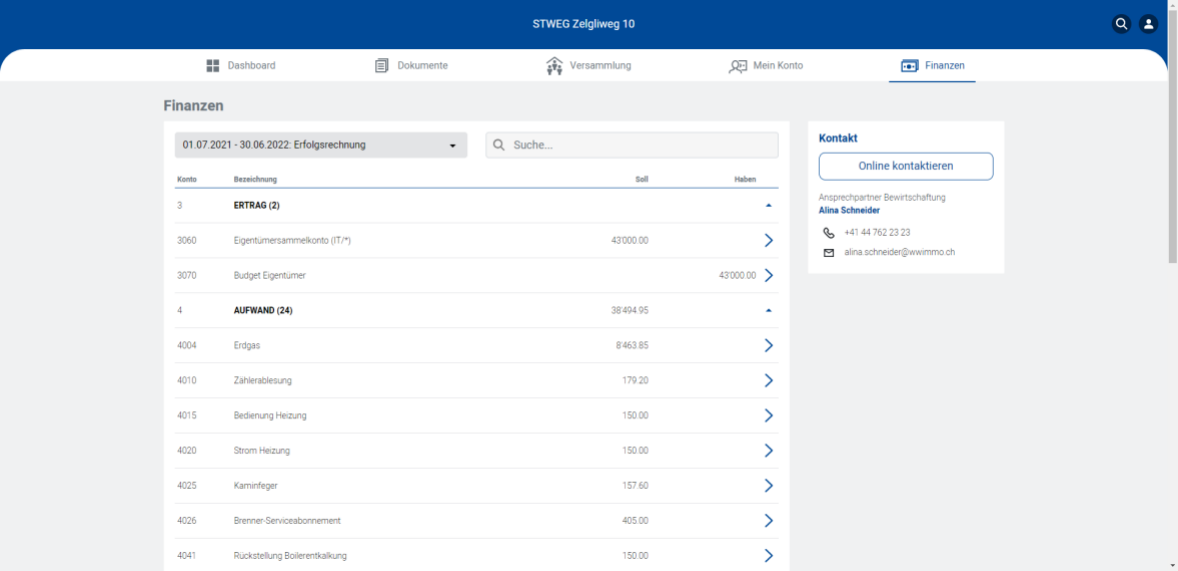Click the Brenner-Serviceabonnement amount 405.00
The width and height of the screenshot is (1178, 571).
point(636,521)
